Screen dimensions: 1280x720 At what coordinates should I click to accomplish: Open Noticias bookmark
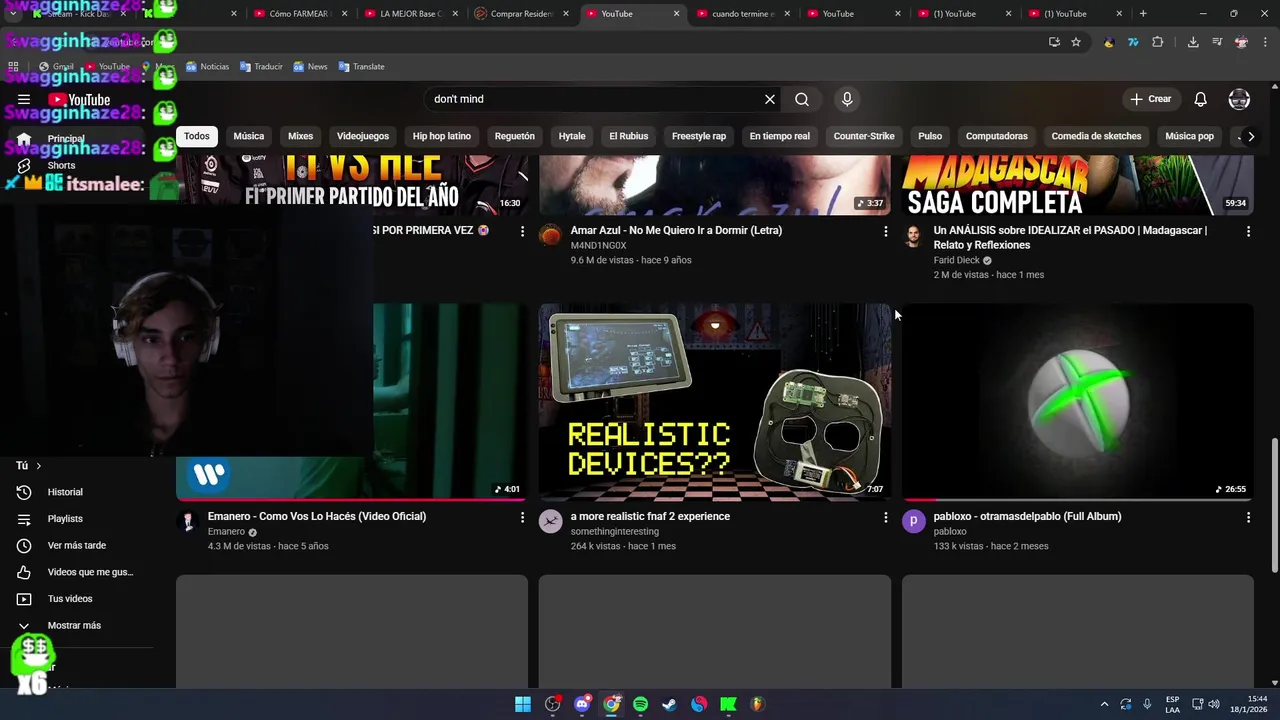207,67
